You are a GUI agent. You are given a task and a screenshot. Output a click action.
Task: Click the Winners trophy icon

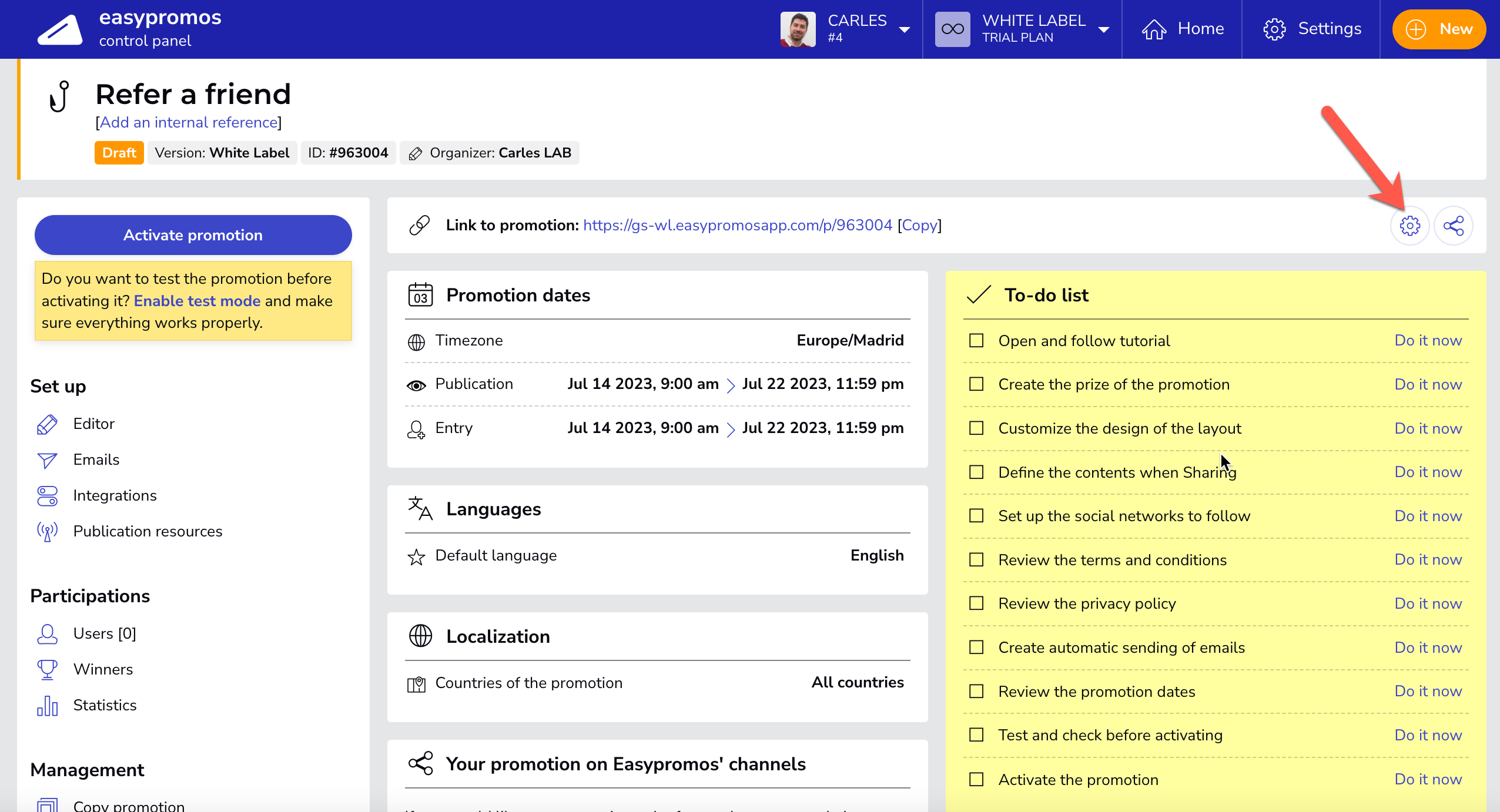[x=47, y=670]
